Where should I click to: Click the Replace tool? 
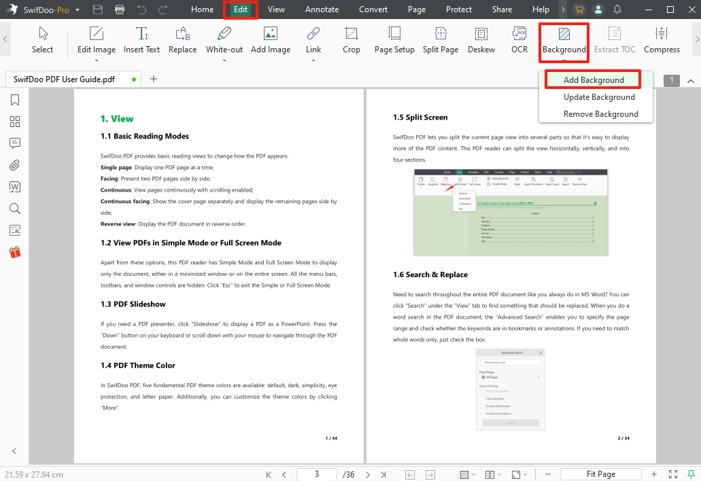click(182, 40)
